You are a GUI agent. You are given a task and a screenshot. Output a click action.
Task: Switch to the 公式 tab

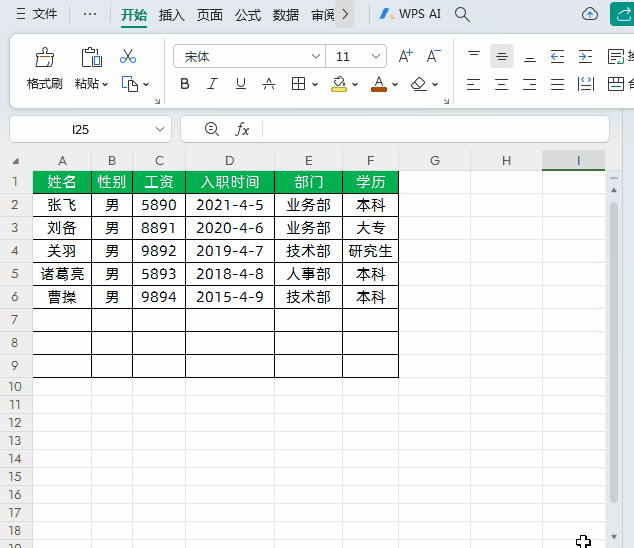point(248,15)
